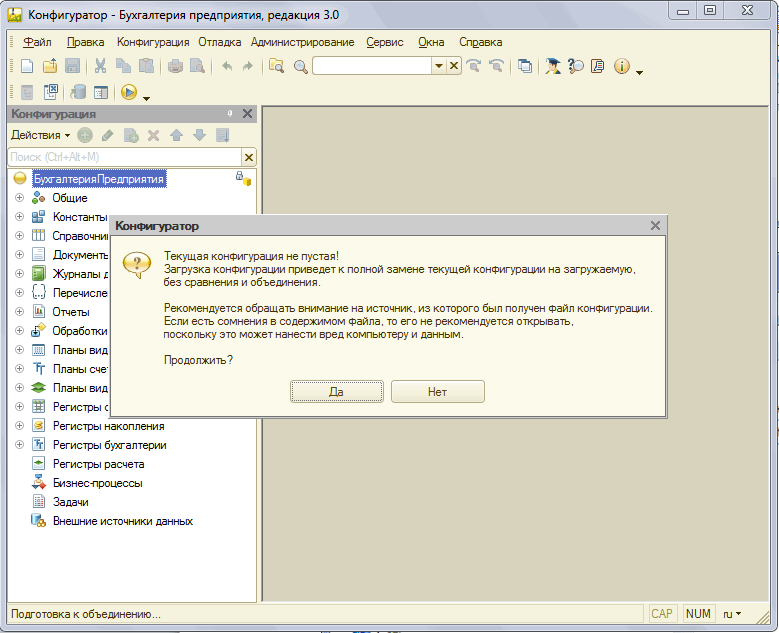Expand the Регистры накопления node
This screenshot has height=633, width=779.
point(19,426)
